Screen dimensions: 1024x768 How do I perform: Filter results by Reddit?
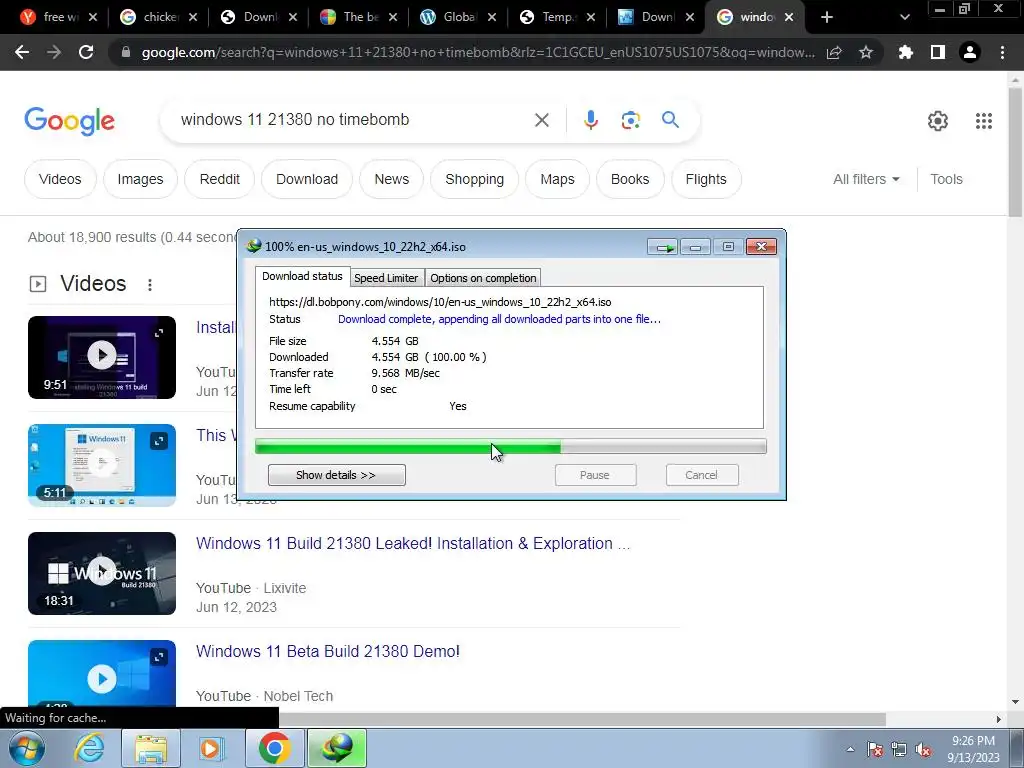pyautogui.click(x=219, y=179)
